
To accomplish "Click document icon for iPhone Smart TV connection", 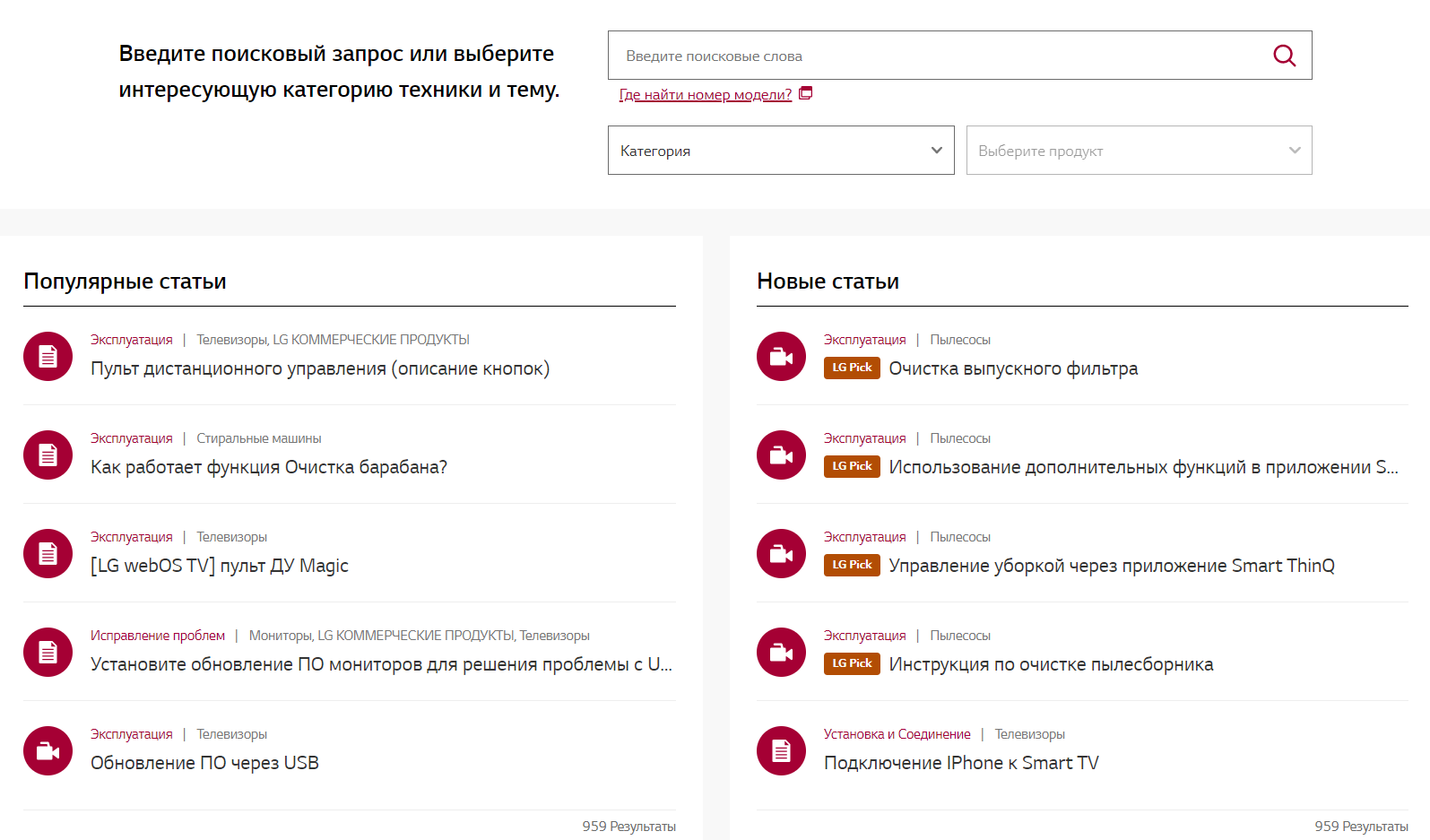I will click(x=781, y=751).
